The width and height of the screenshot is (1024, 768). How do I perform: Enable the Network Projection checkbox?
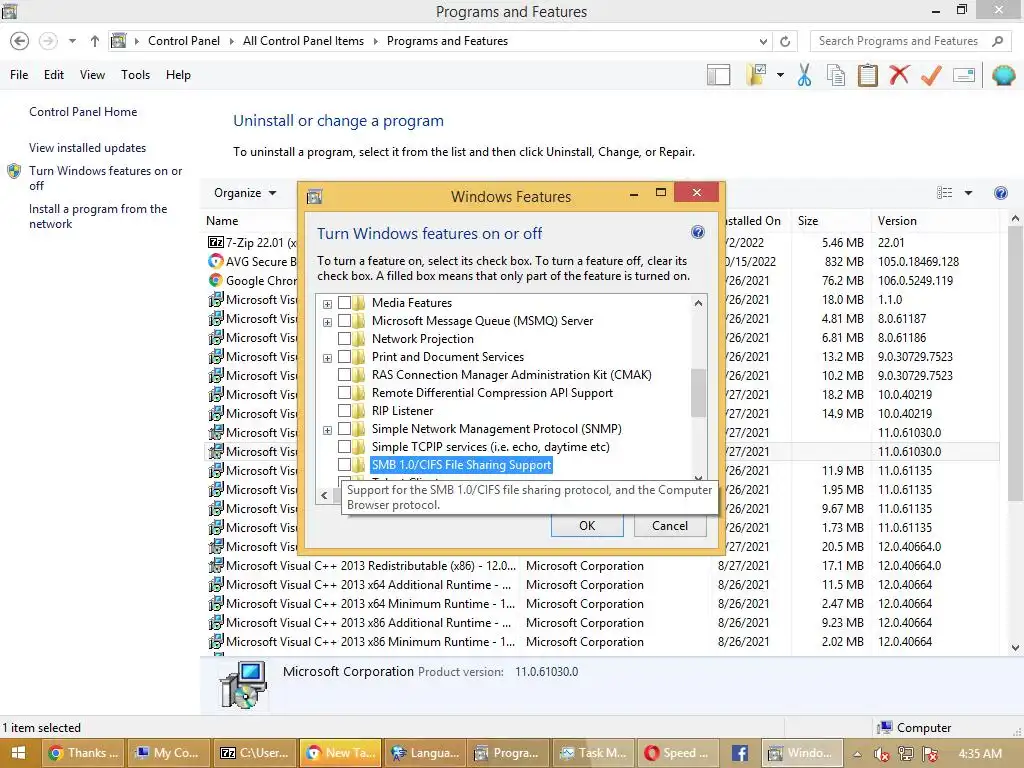tap(344, 339)
